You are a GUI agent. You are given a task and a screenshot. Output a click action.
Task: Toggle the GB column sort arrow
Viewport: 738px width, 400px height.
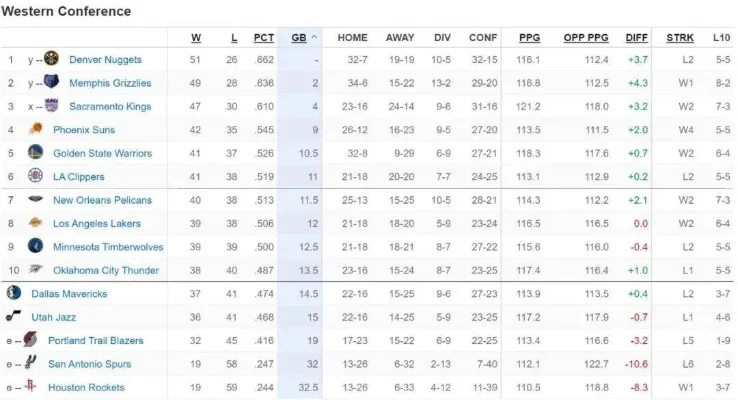click(314, 37)
